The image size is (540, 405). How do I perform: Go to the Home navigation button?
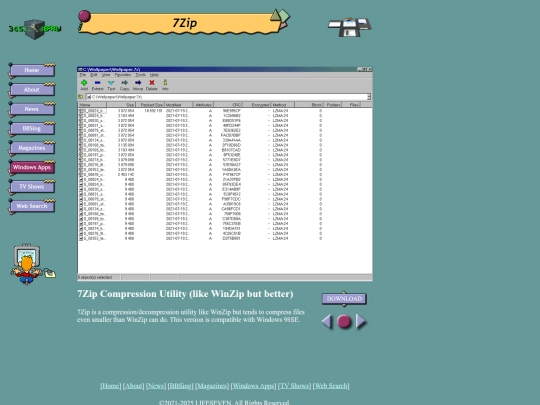pyautogui.click(x=32, y=70)
